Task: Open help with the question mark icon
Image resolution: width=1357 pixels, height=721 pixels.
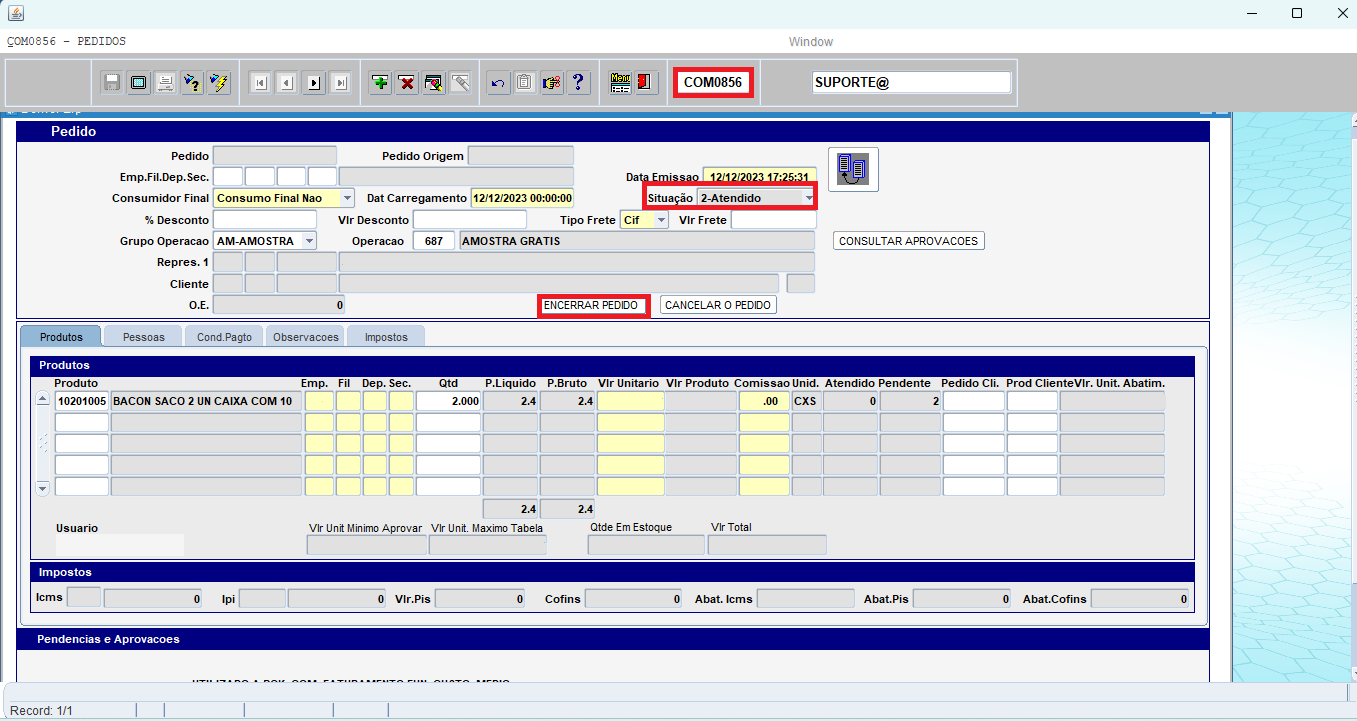Action: pos(577,83)
